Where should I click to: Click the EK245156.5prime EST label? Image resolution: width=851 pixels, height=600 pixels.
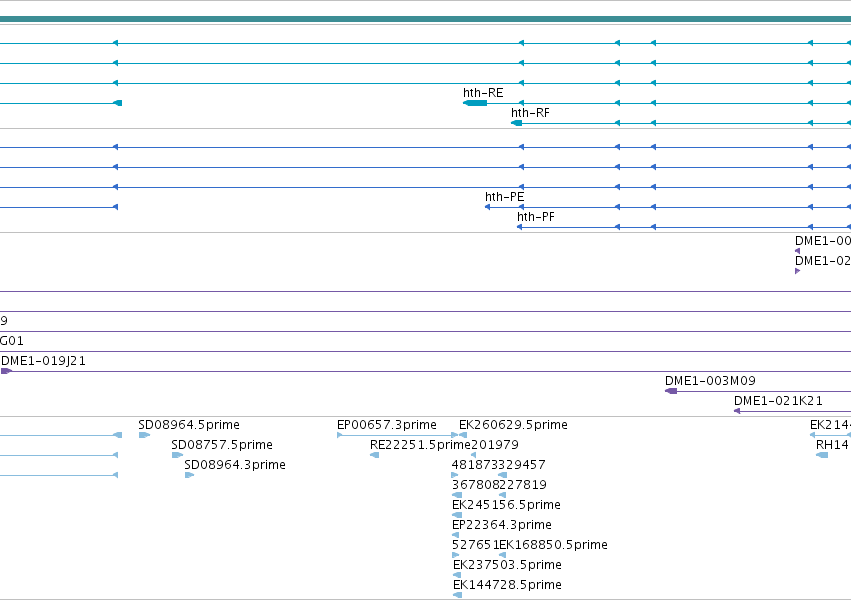[506, 505]
